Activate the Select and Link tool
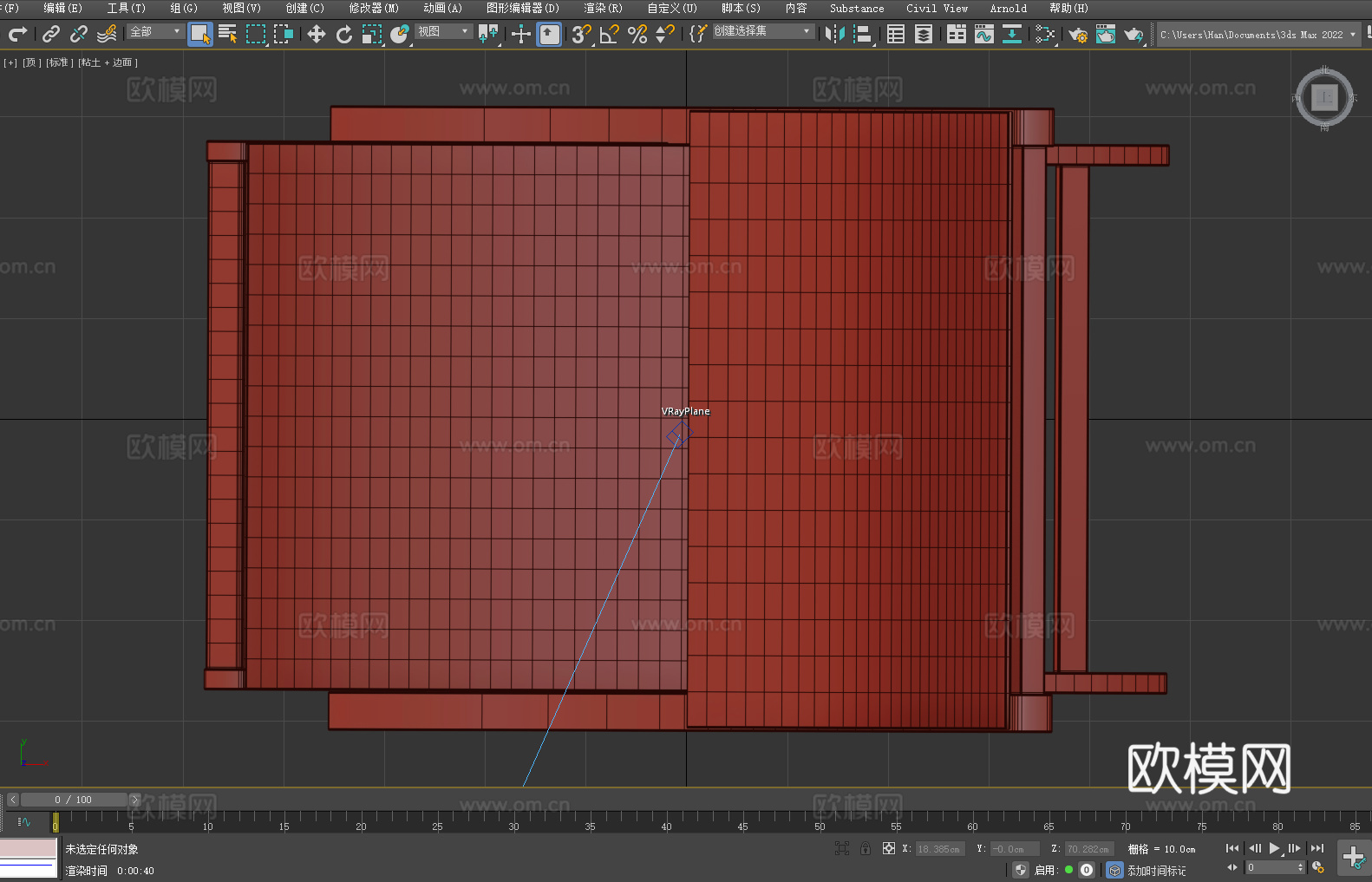Screen dimensions: 1372x882 (51, 34)
